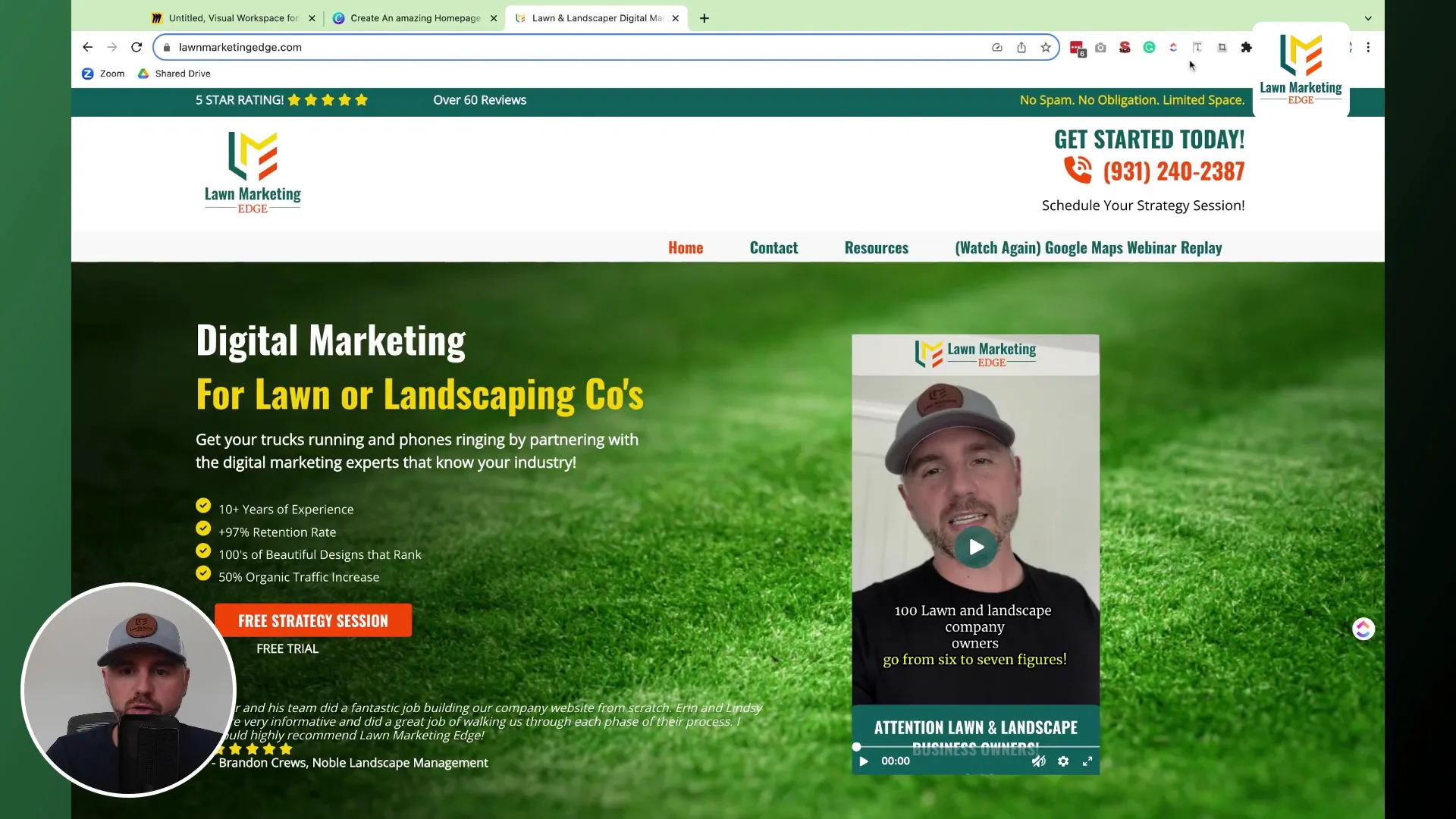Click the red phone icon
The height and width of the screenshot is (819, 1456).
pyautogui.click(x=1078, y=170)
